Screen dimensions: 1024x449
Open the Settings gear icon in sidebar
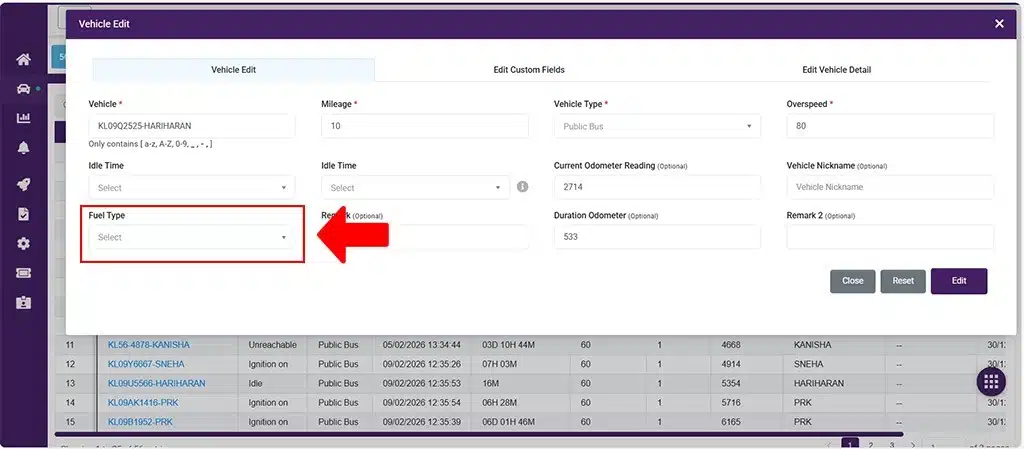pos(24,243)
